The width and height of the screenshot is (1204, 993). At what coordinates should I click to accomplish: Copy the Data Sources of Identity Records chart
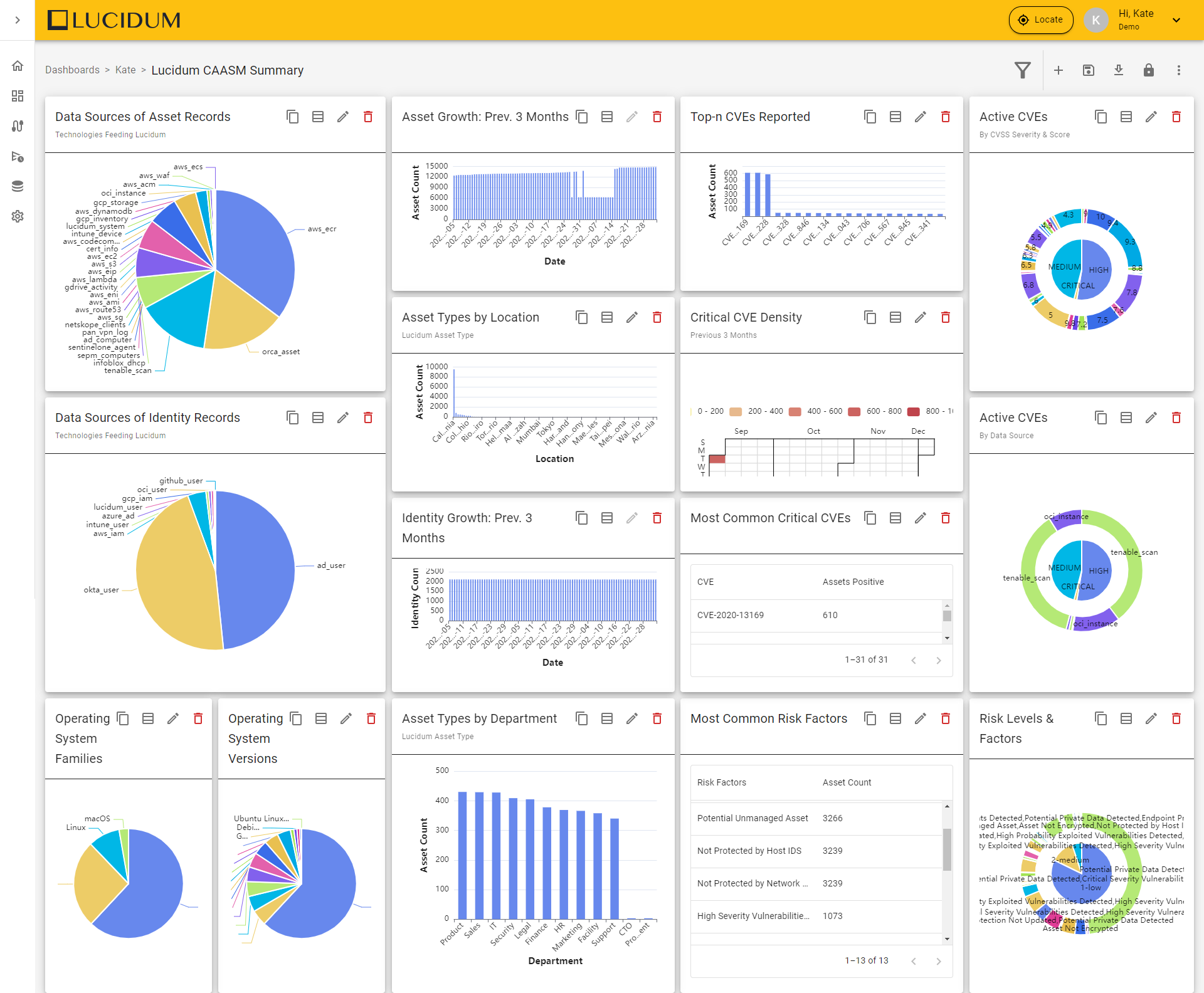tap(293, 418)
